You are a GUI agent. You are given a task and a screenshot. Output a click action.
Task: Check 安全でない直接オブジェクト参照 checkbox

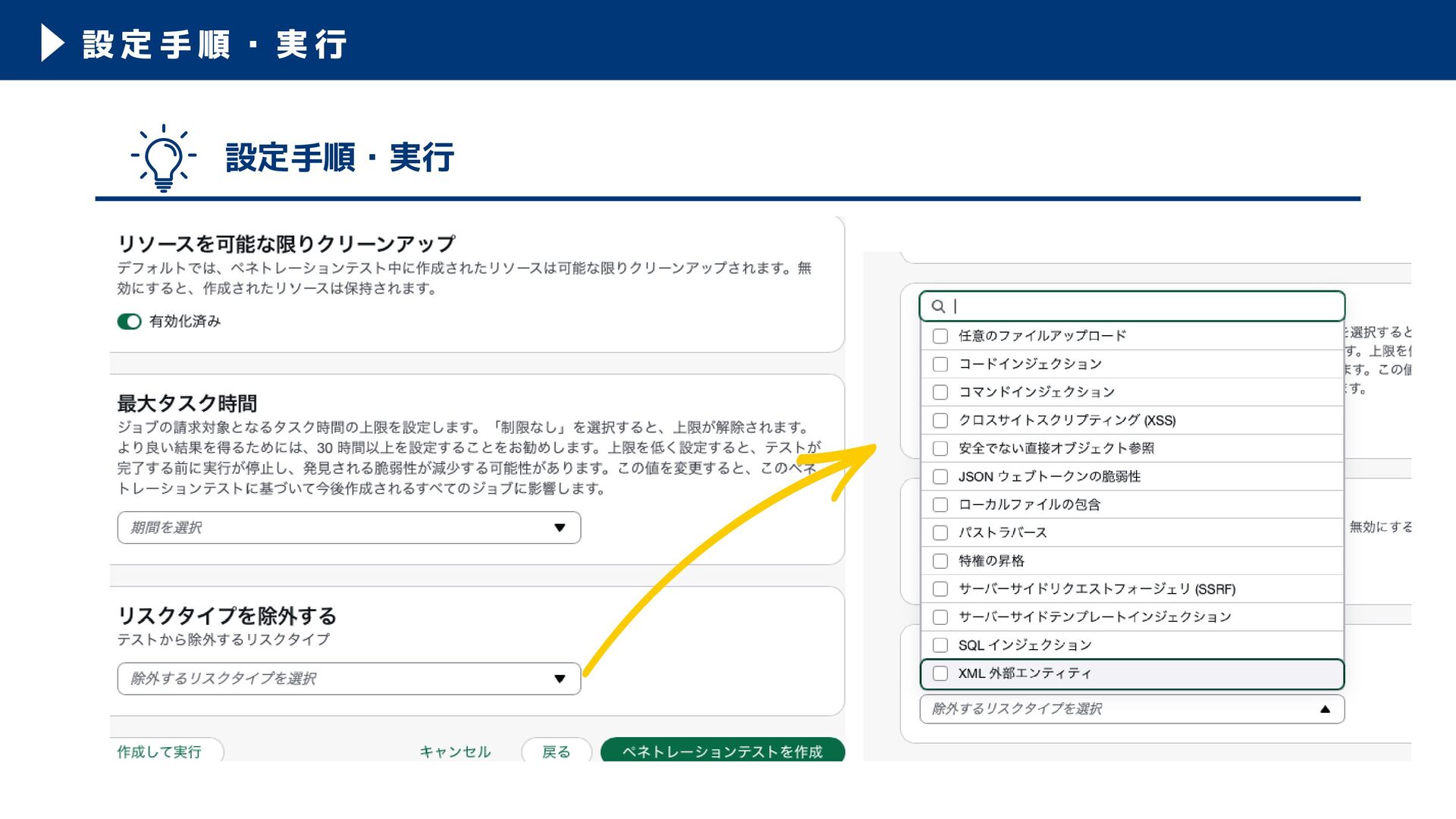(940, 448)
